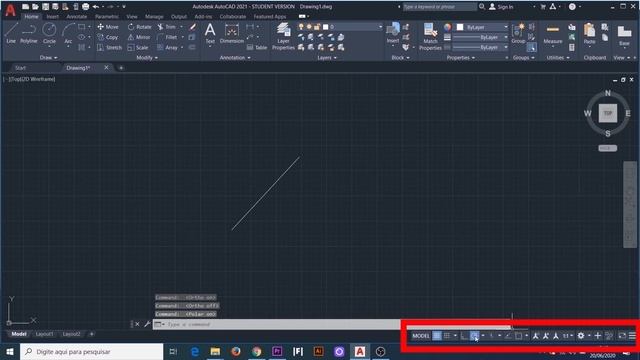Select the Line drawing tool
Screen dimensions: 640x360
pyautogui.click(x=11, y=33)
